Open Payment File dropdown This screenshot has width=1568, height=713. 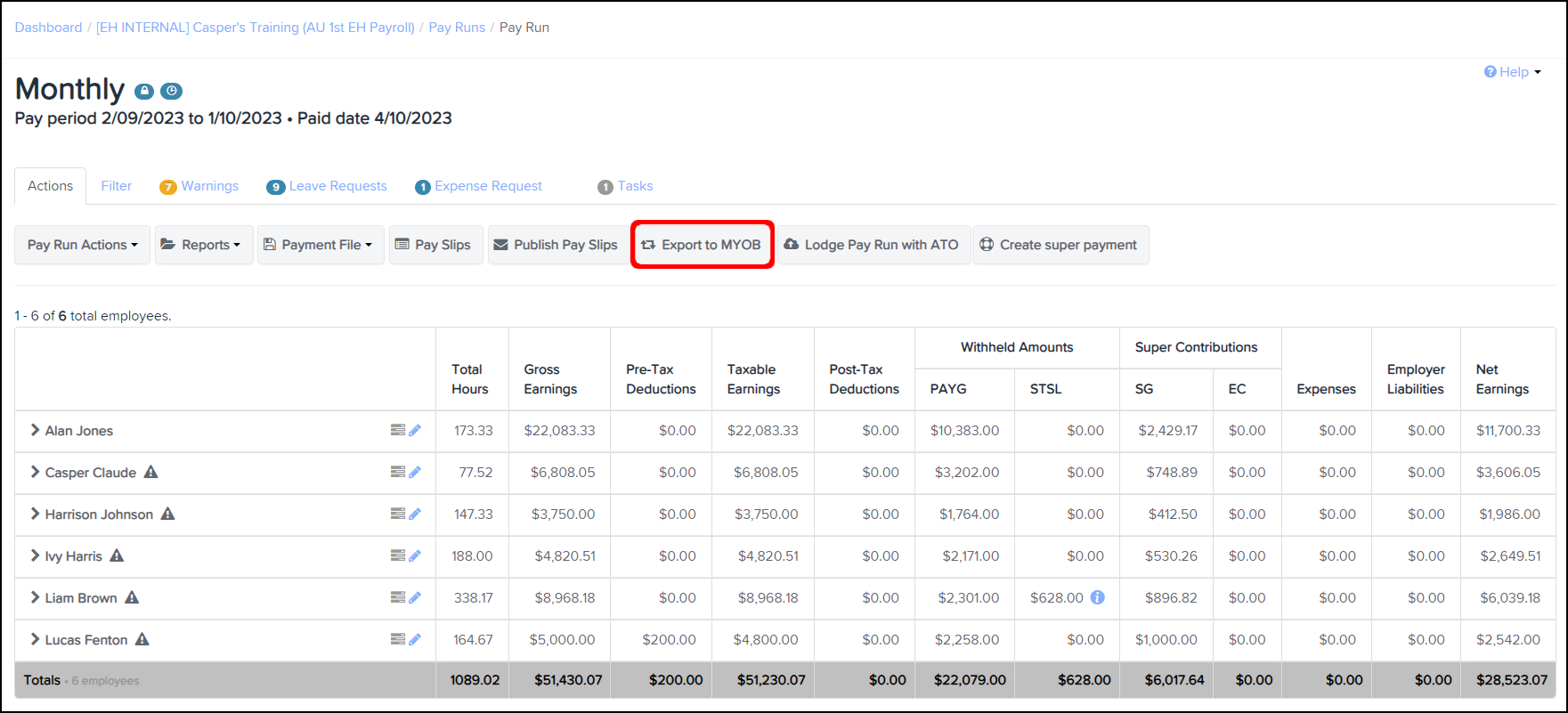point(321,245)
